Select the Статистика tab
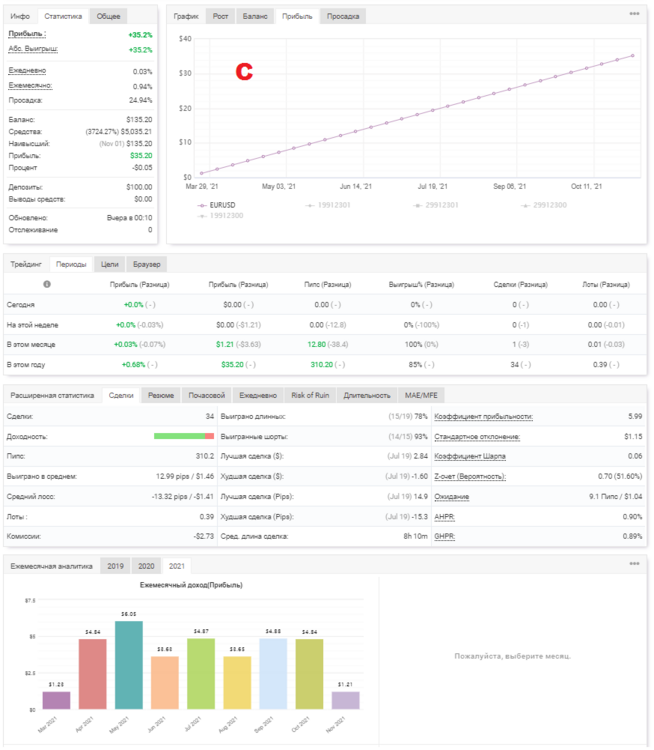Viewport: 654px width, 750px height. 63,16
